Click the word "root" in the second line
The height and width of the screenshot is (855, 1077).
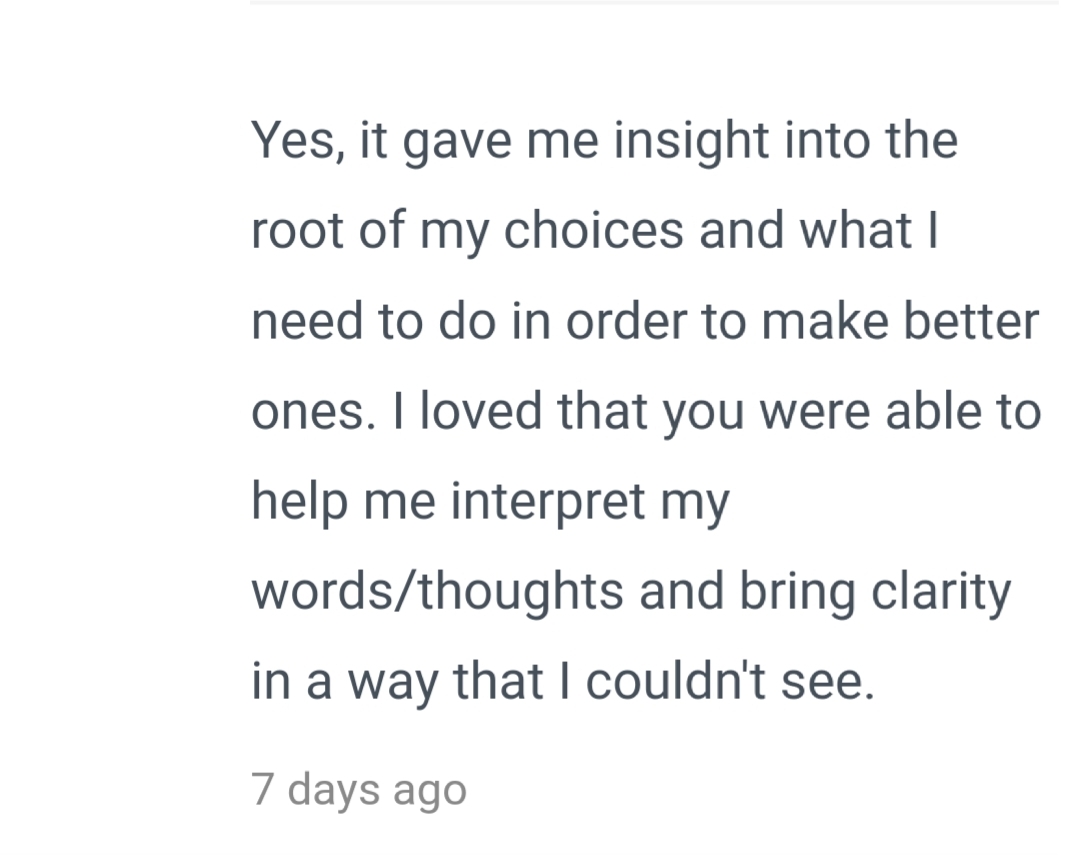297,230
